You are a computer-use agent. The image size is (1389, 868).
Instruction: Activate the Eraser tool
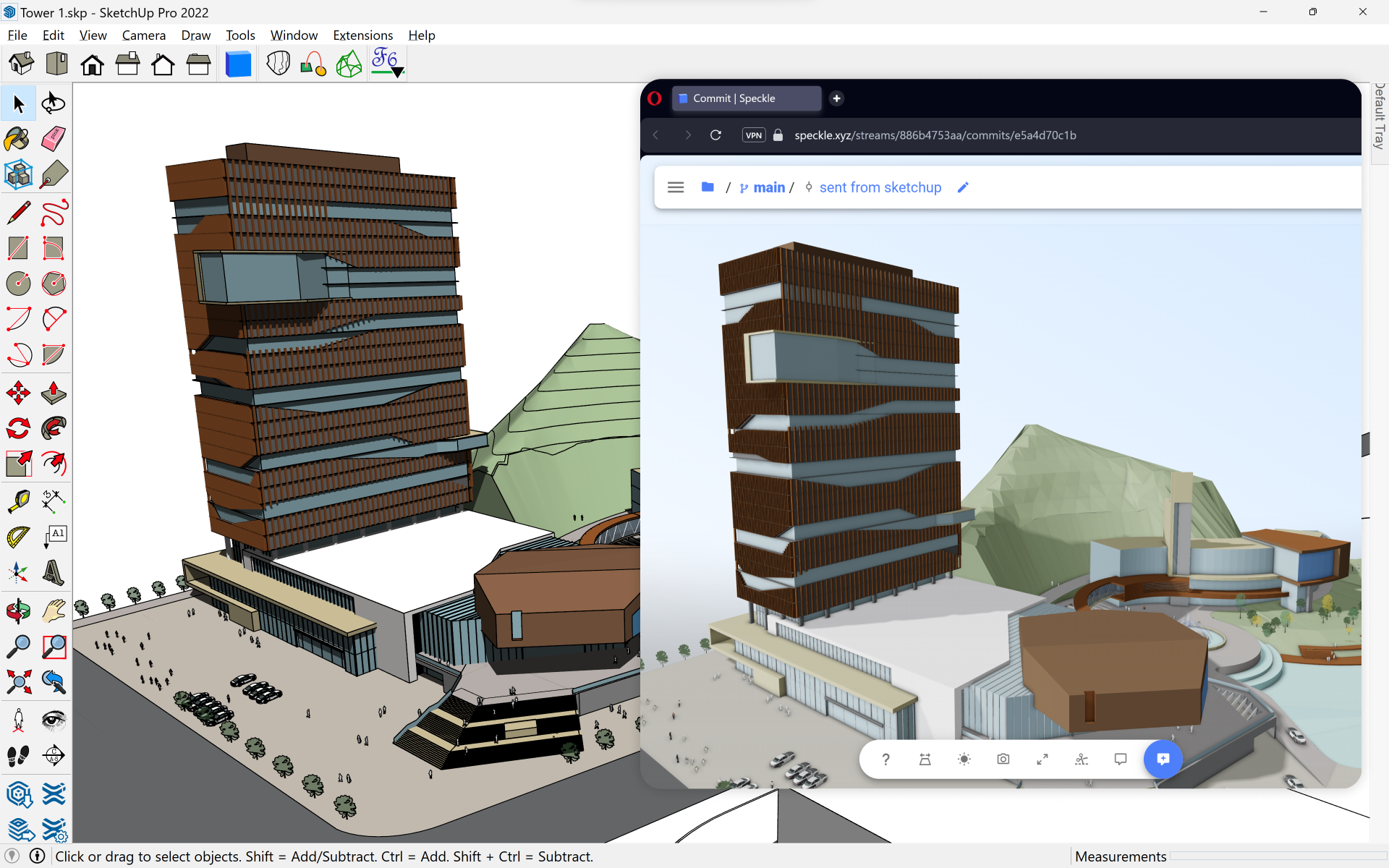pos(53,139)
